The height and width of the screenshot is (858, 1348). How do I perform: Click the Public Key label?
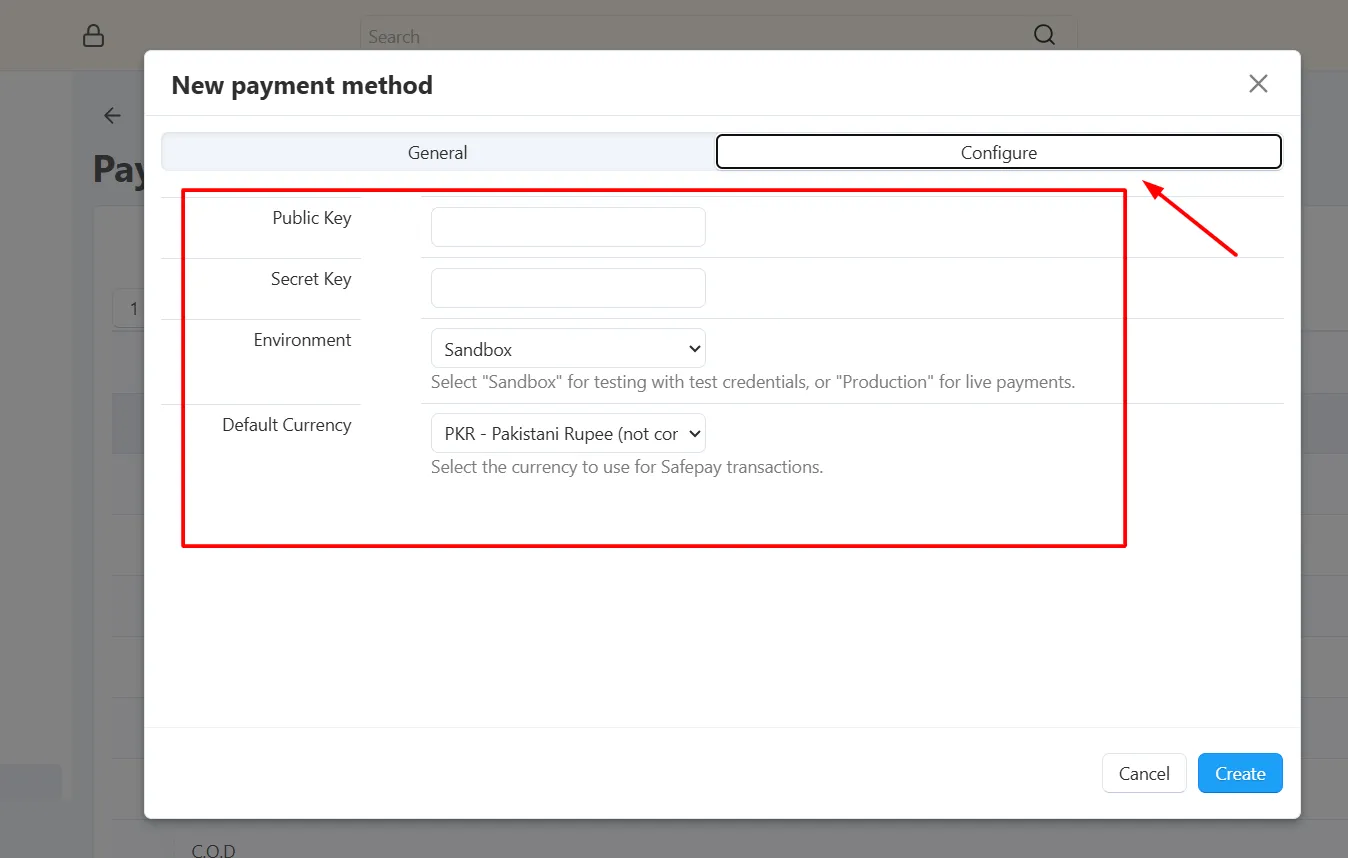click(x=312, y=218)
